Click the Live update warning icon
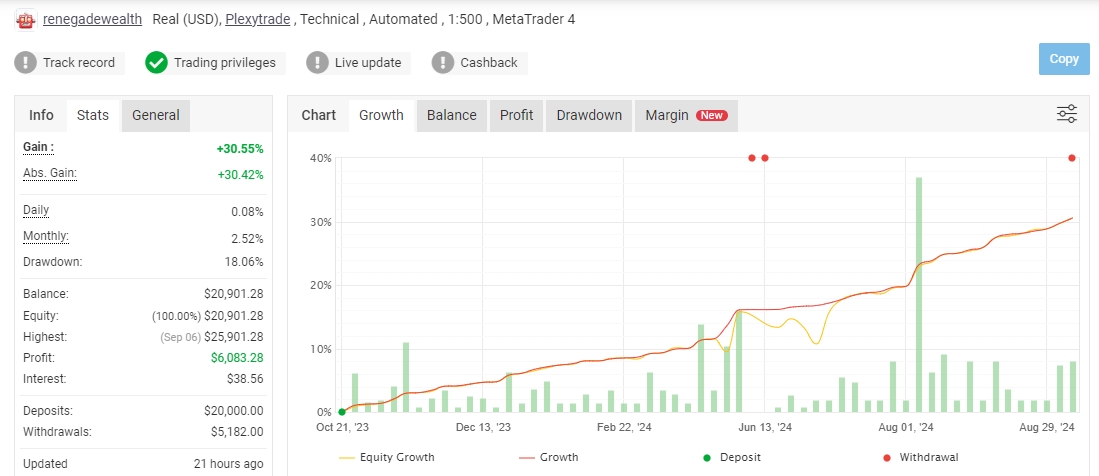The image size is (1099, 476). pos(318,62)
